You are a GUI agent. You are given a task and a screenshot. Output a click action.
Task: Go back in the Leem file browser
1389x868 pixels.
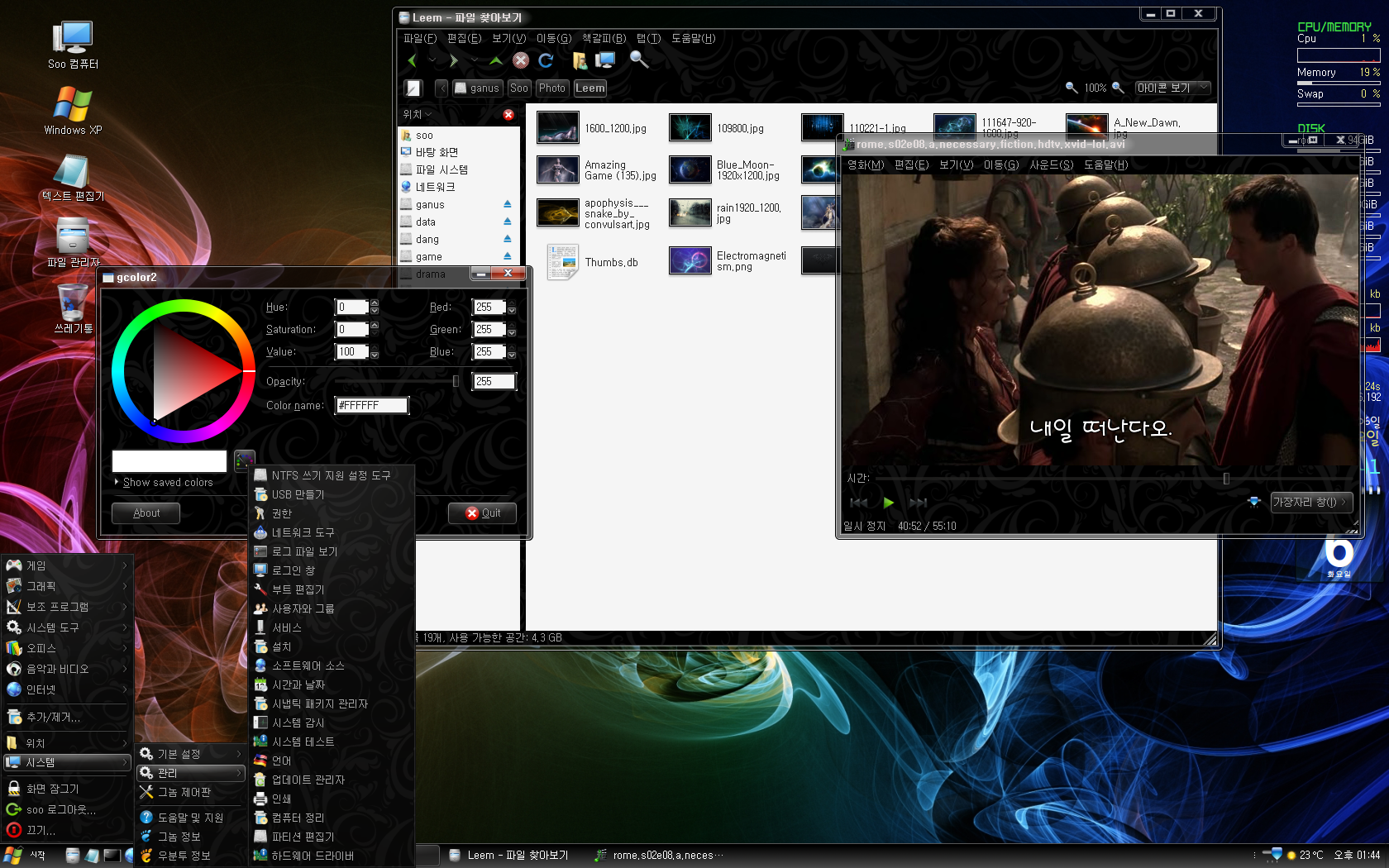[413, 60]
